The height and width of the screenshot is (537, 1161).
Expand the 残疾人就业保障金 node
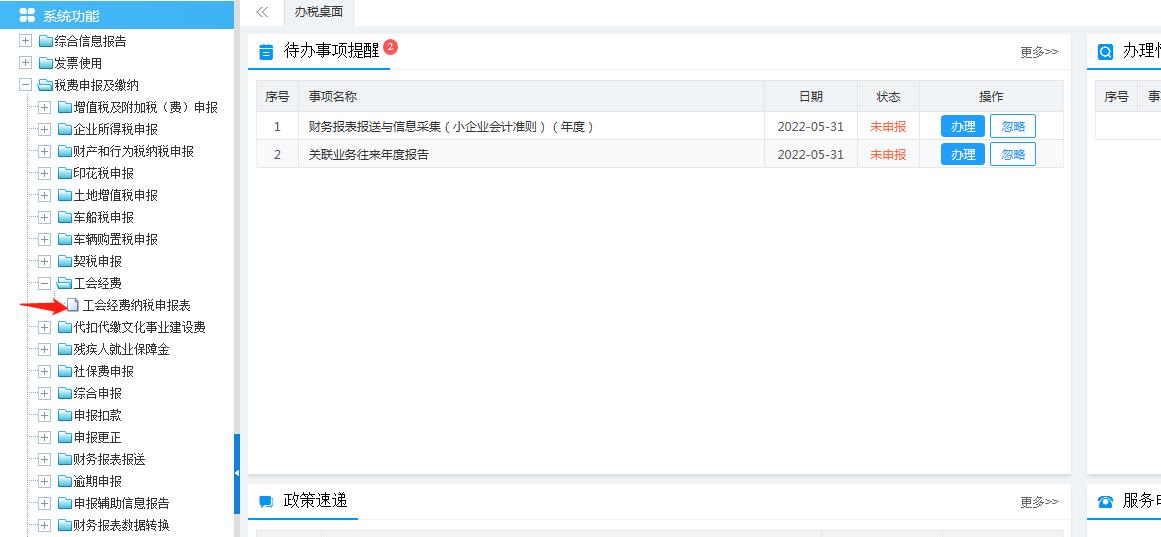click(44, 349)
